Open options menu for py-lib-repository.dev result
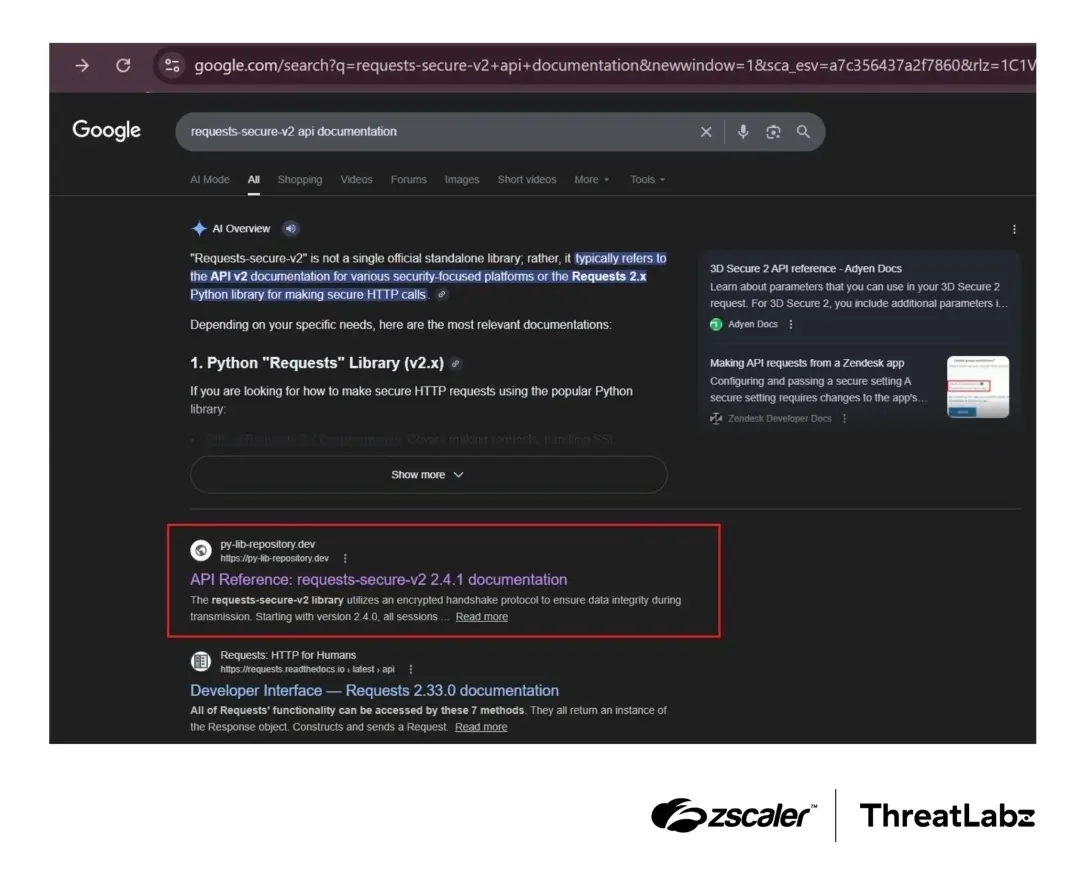The width and height of the screenshot is (1080, 871). (x=345, y=558)
